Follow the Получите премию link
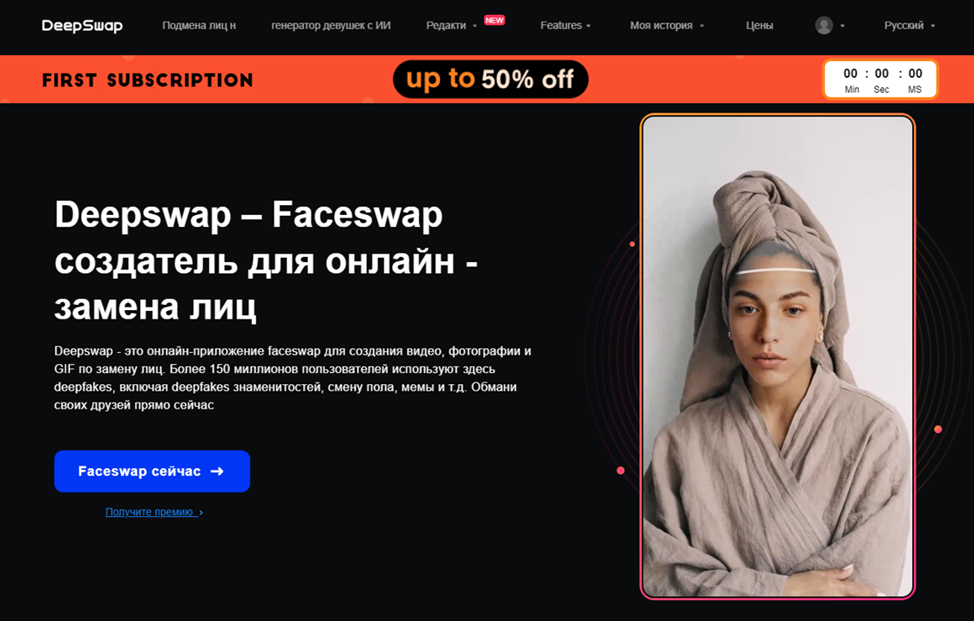 click(x=149, y=512)
